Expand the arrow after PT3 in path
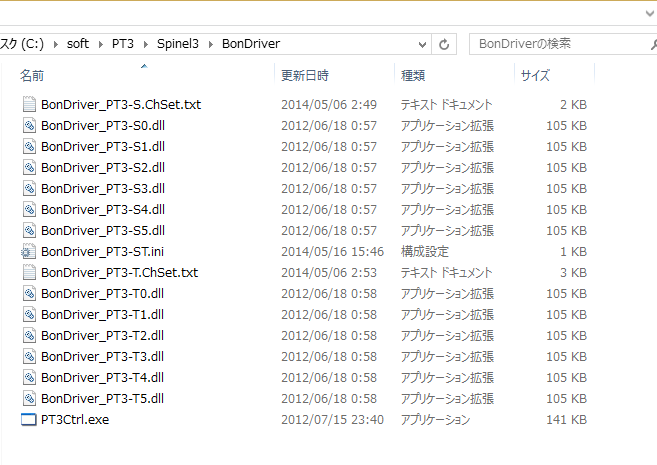The image size is (657, 465). click(146, 44)
